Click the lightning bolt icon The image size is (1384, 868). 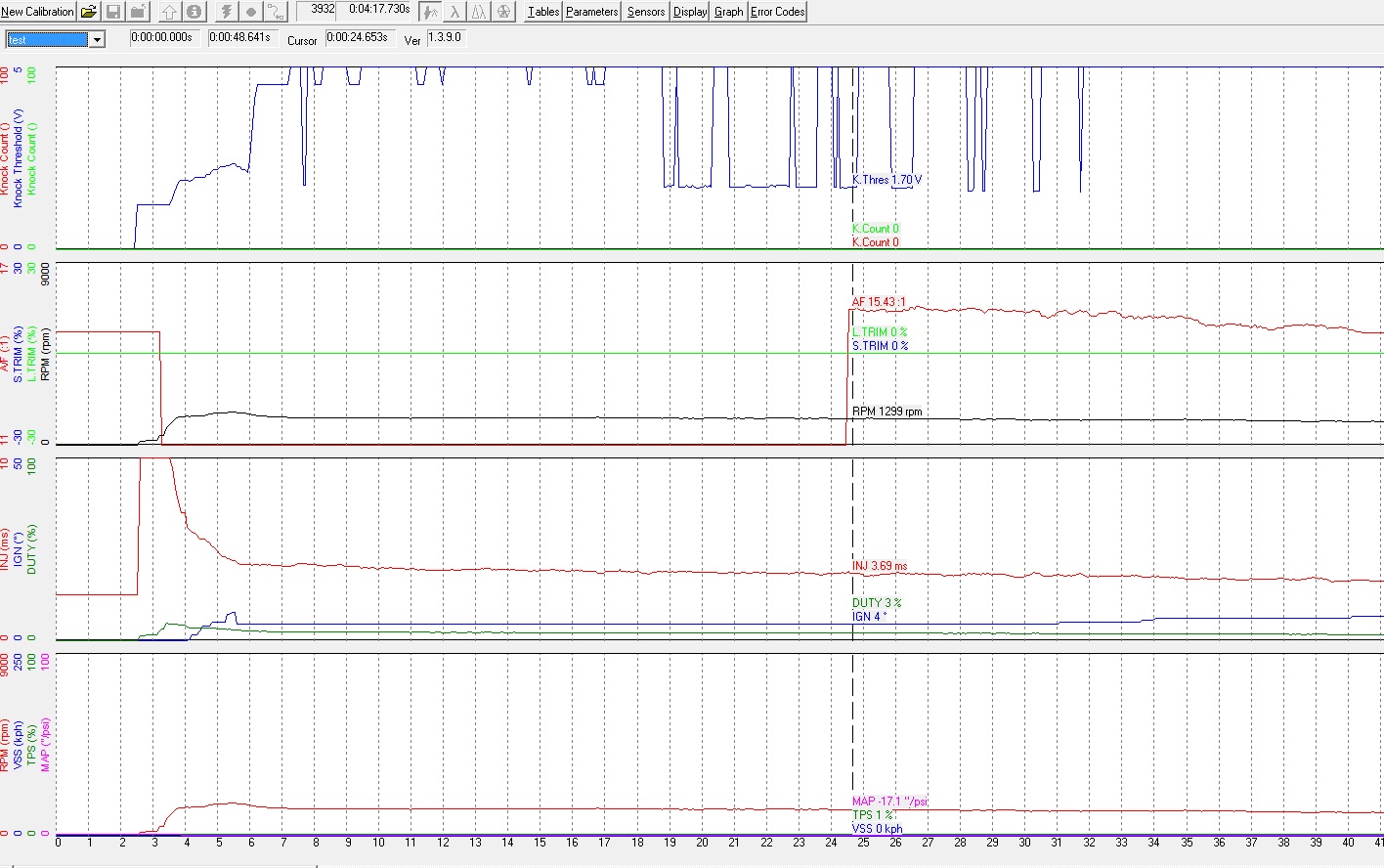227,12
